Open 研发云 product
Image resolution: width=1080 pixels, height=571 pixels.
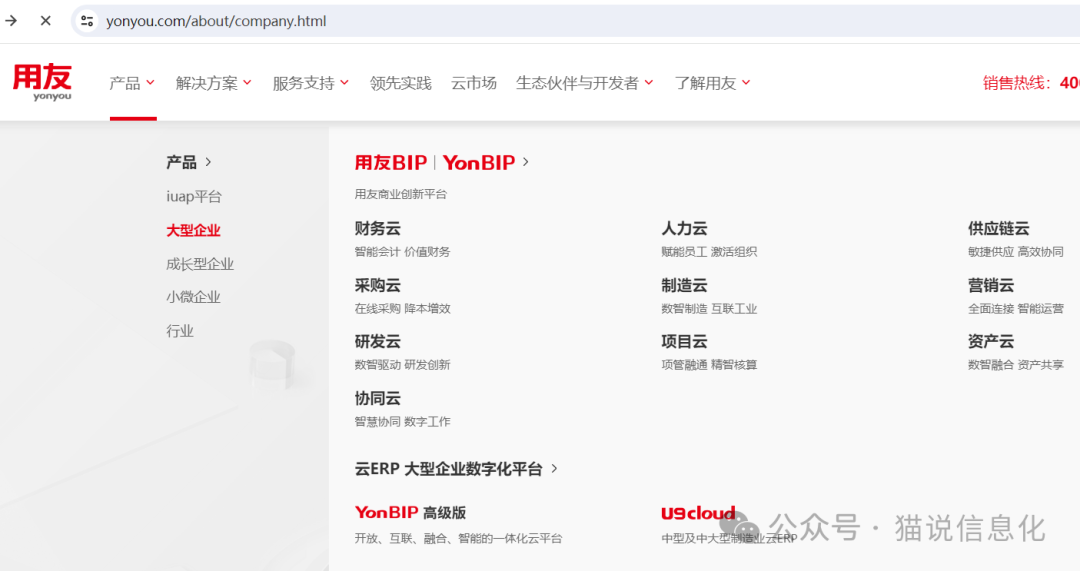click(x=377, y=342)
